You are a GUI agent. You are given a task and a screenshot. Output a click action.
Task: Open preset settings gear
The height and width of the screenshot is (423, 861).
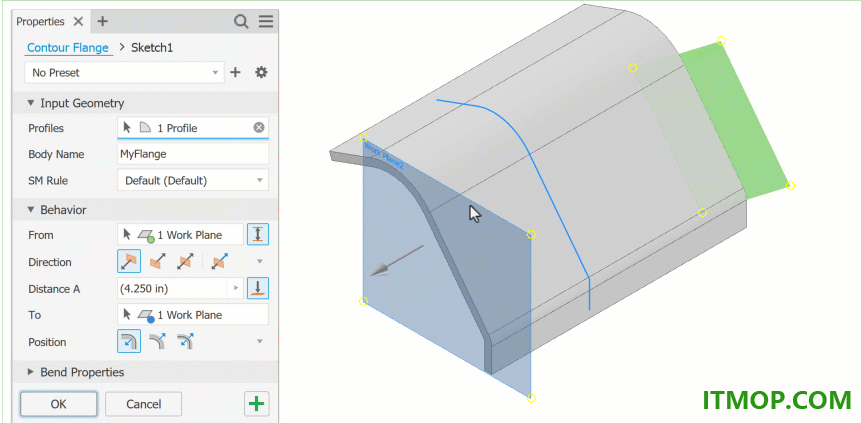pos(261,73)
